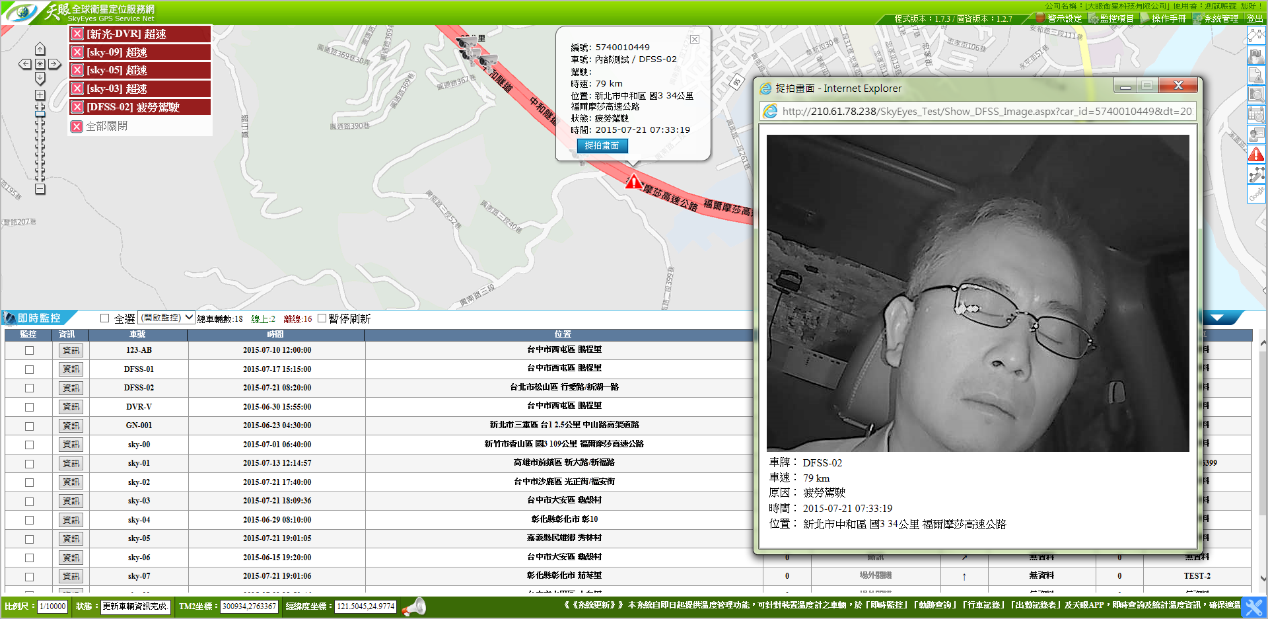Click the 狀態 status field
The width and height of the screenshot is (1268, 619).
coord(134,606)
